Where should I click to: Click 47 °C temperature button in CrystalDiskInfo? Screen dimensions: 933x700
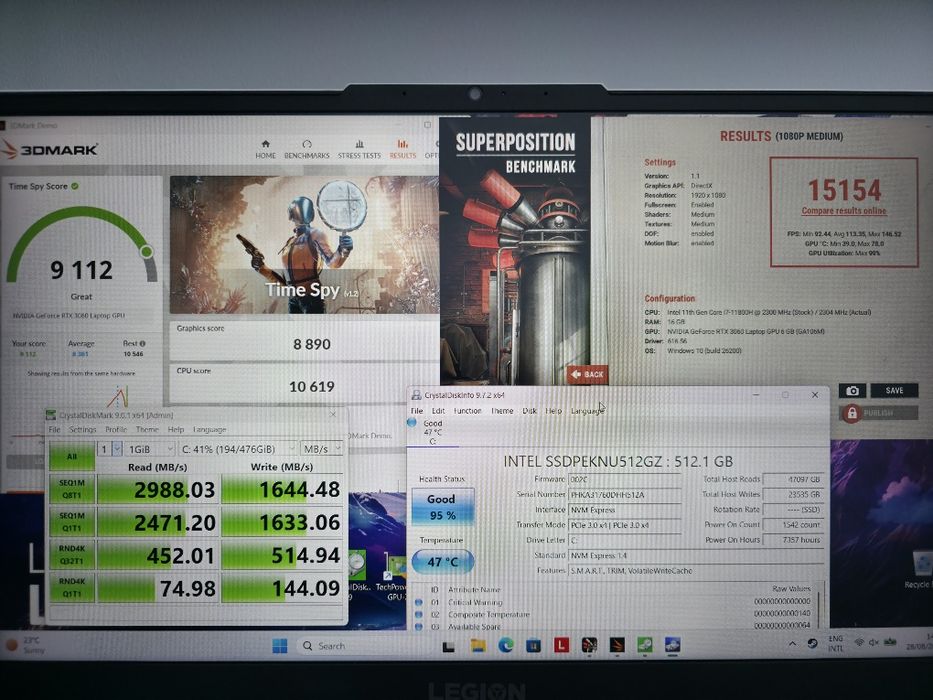442,562
